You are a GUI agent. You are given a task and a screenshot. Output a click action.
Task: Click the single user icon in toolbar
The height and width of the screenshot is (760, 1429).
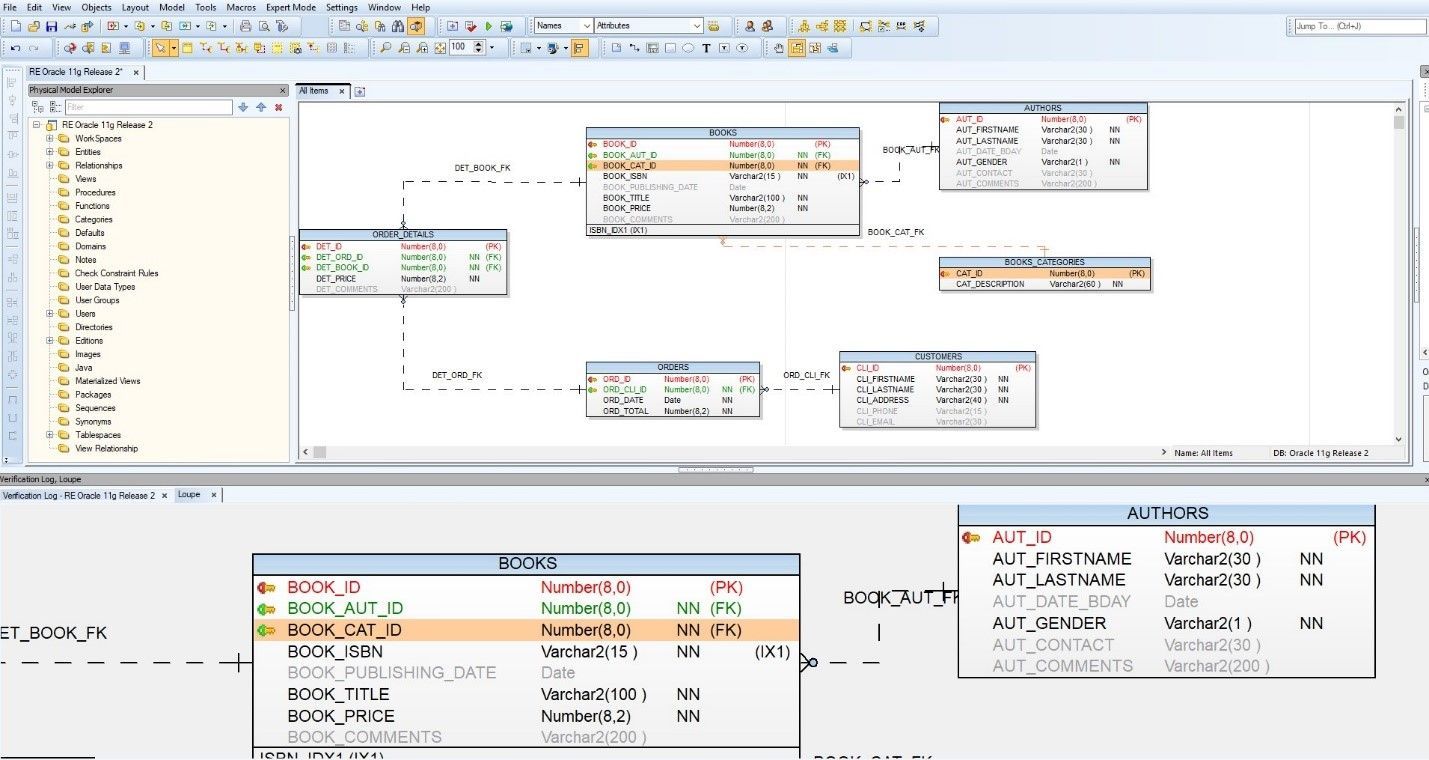coord(750,26)
